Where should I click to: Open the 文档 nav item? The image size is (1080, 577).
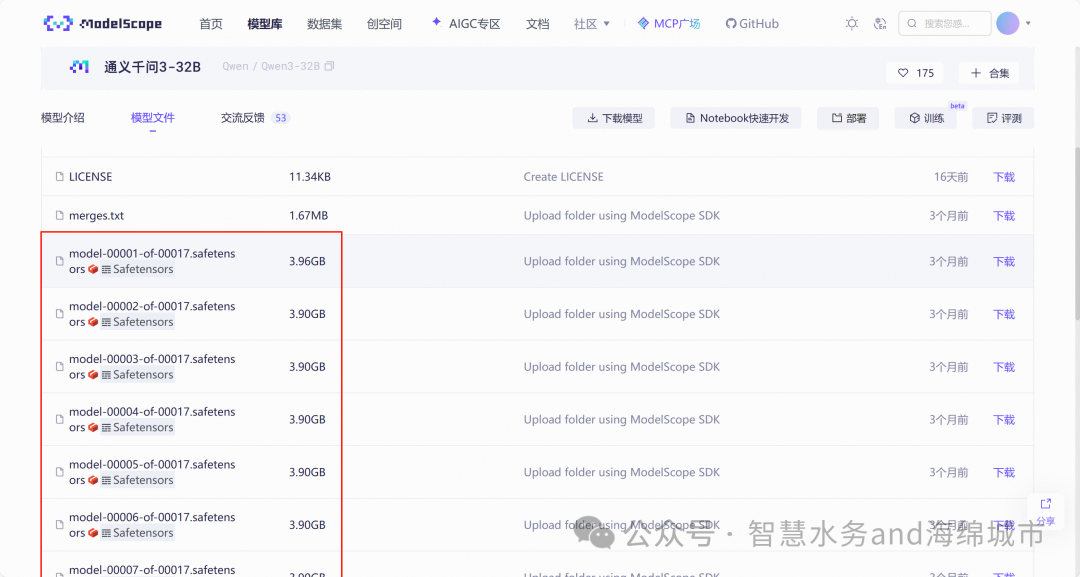tap(537, 23)
